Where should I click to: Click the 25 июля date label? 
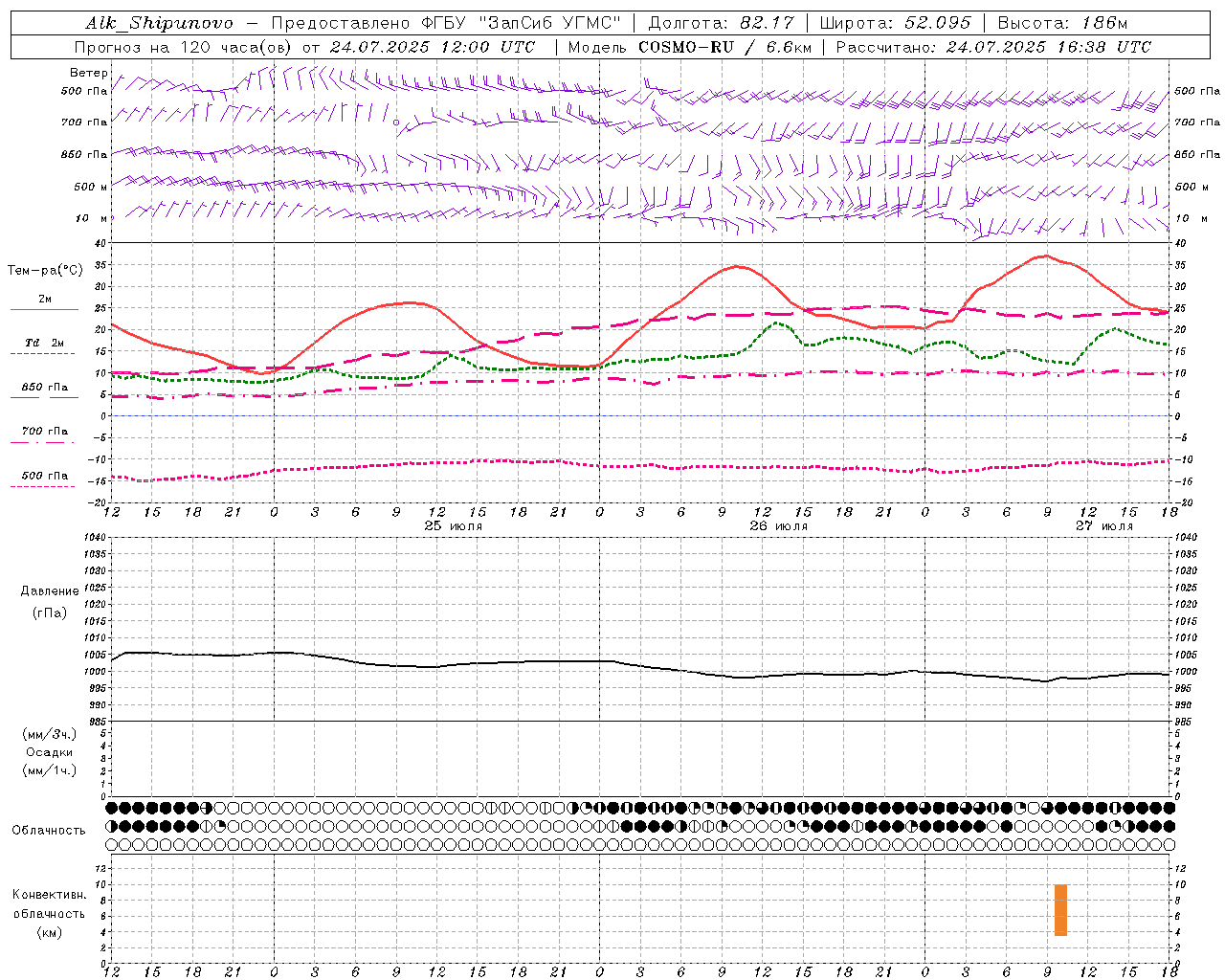click(x=454, y=526)
